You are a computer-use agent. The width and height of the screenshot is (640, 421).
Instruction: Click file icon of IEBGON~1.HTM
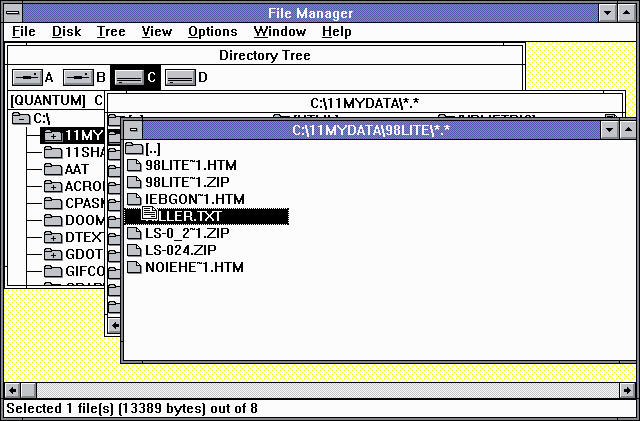pyautogui.click(x=134, y=199)
